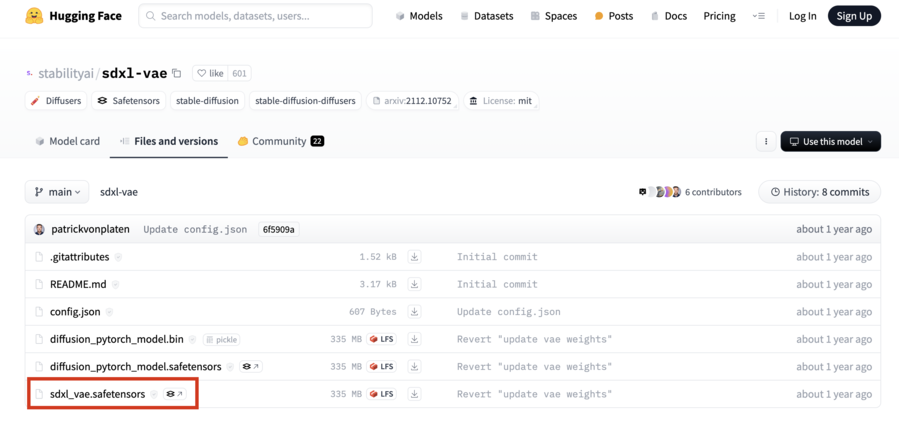This screenshot has width=899, height=432.
Task: Open LFS badge for diffusion_pytorch_model.safetensors
Action: pos(381,367)
